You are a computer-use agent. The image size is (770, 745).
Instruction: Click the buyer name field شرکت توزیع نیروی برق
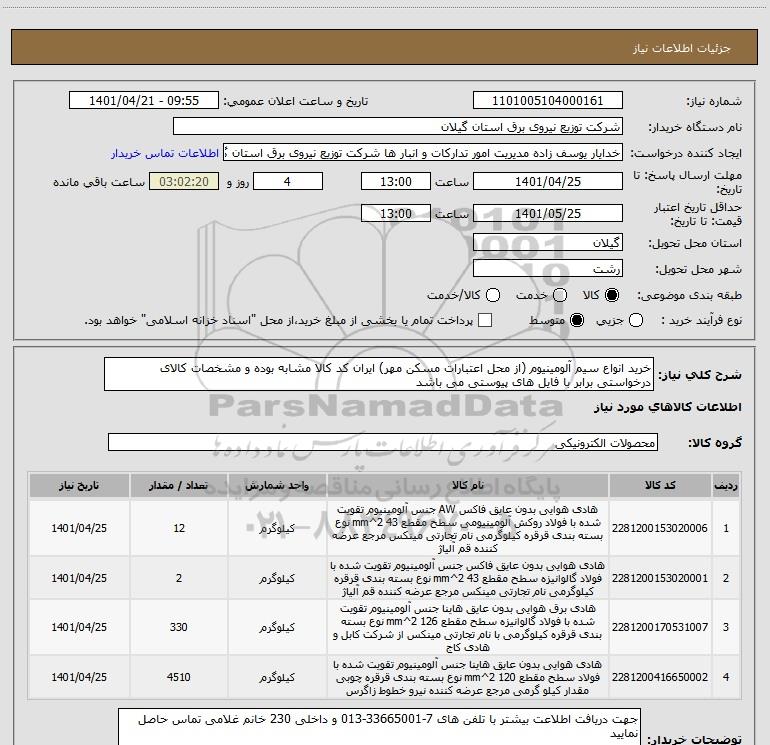click(398, 127)
